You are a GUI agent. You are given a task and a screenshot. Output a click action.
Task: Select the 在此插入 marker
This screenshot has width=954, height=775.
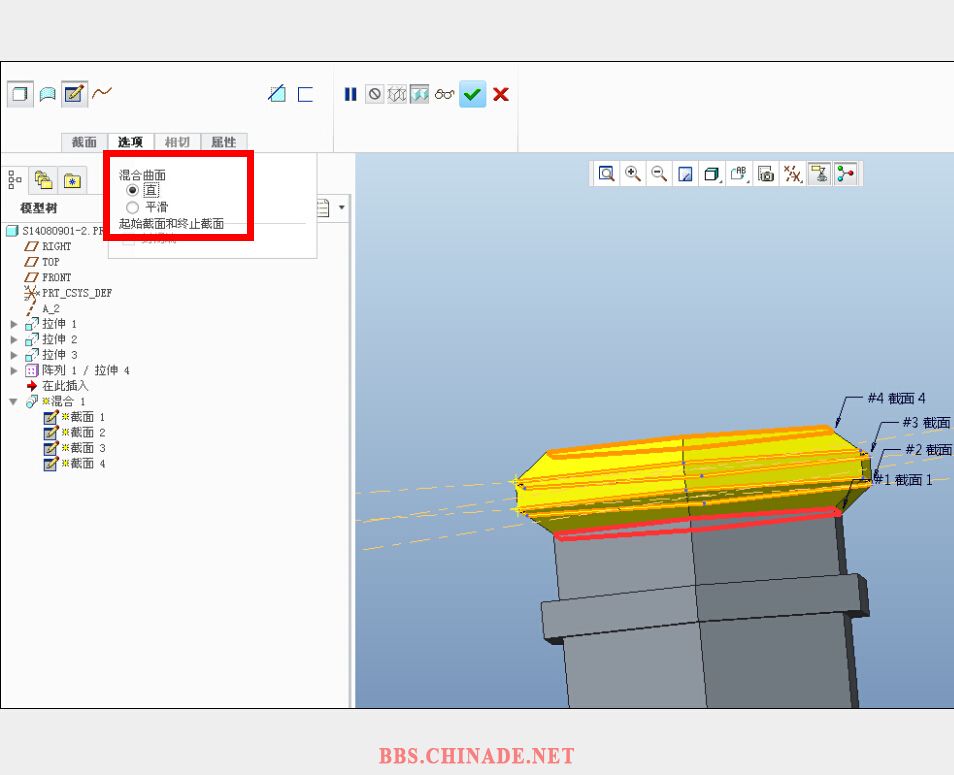(x=57, y=386)
